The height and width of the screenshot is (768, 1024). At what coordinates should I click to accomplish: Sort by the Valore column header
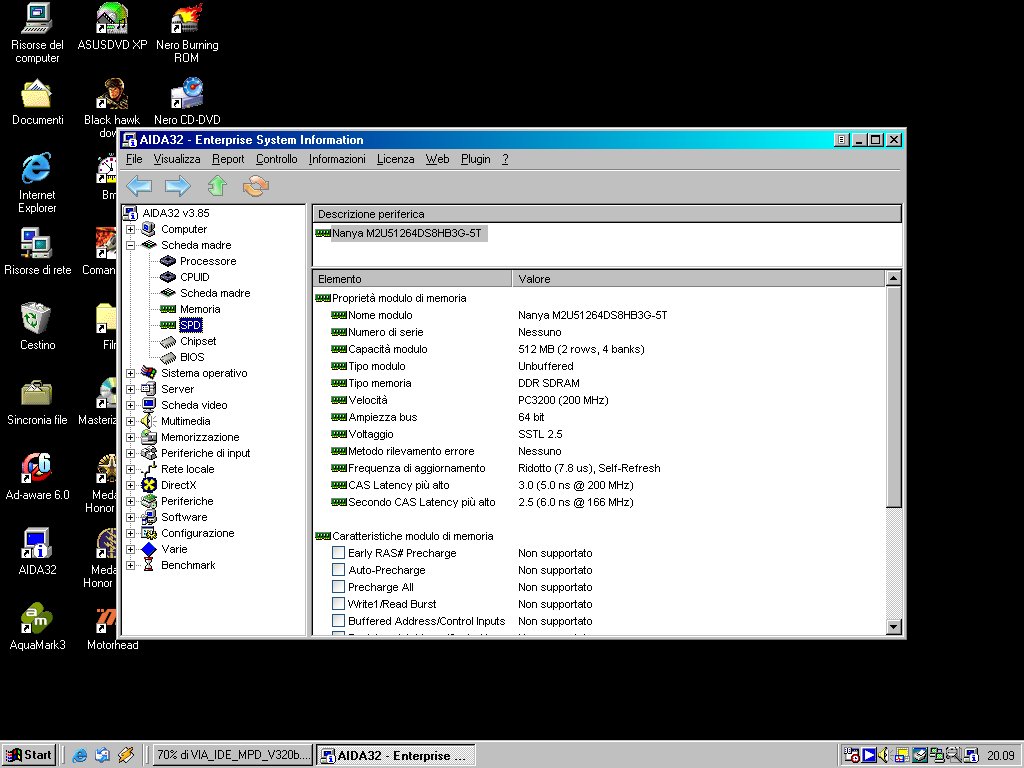point(698,279)
